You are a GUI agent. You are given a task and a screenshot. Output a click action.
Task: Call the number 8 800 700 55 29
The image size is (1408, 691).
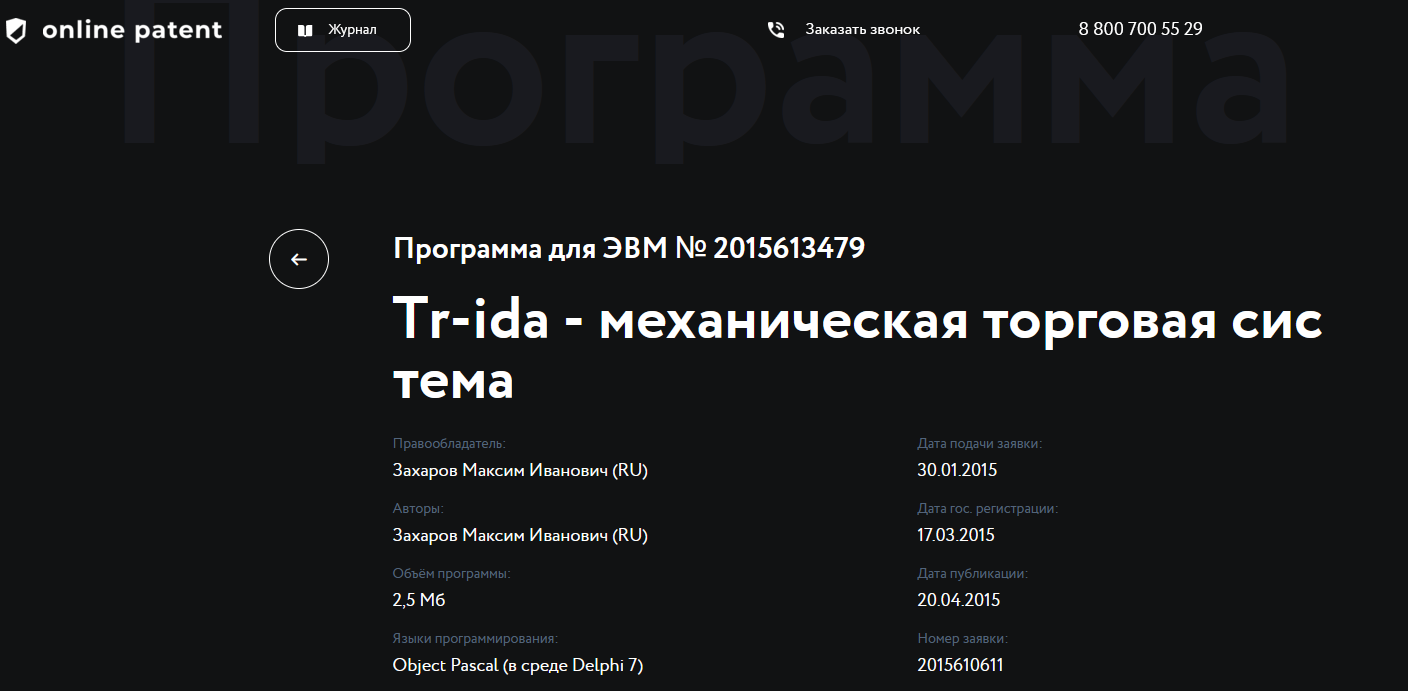click(1140, 29)
